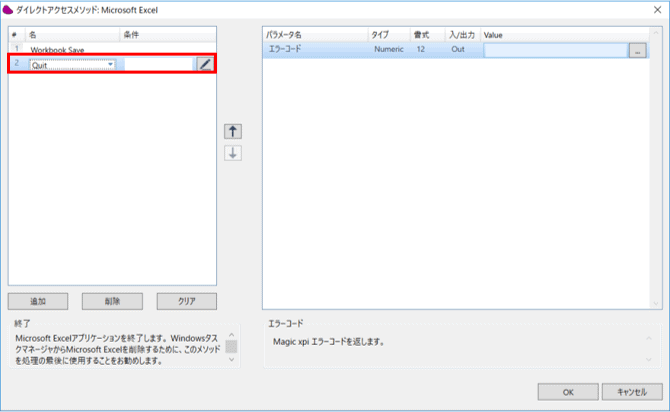
Task: Close the dialog with the X button
Action: (654, 9)
